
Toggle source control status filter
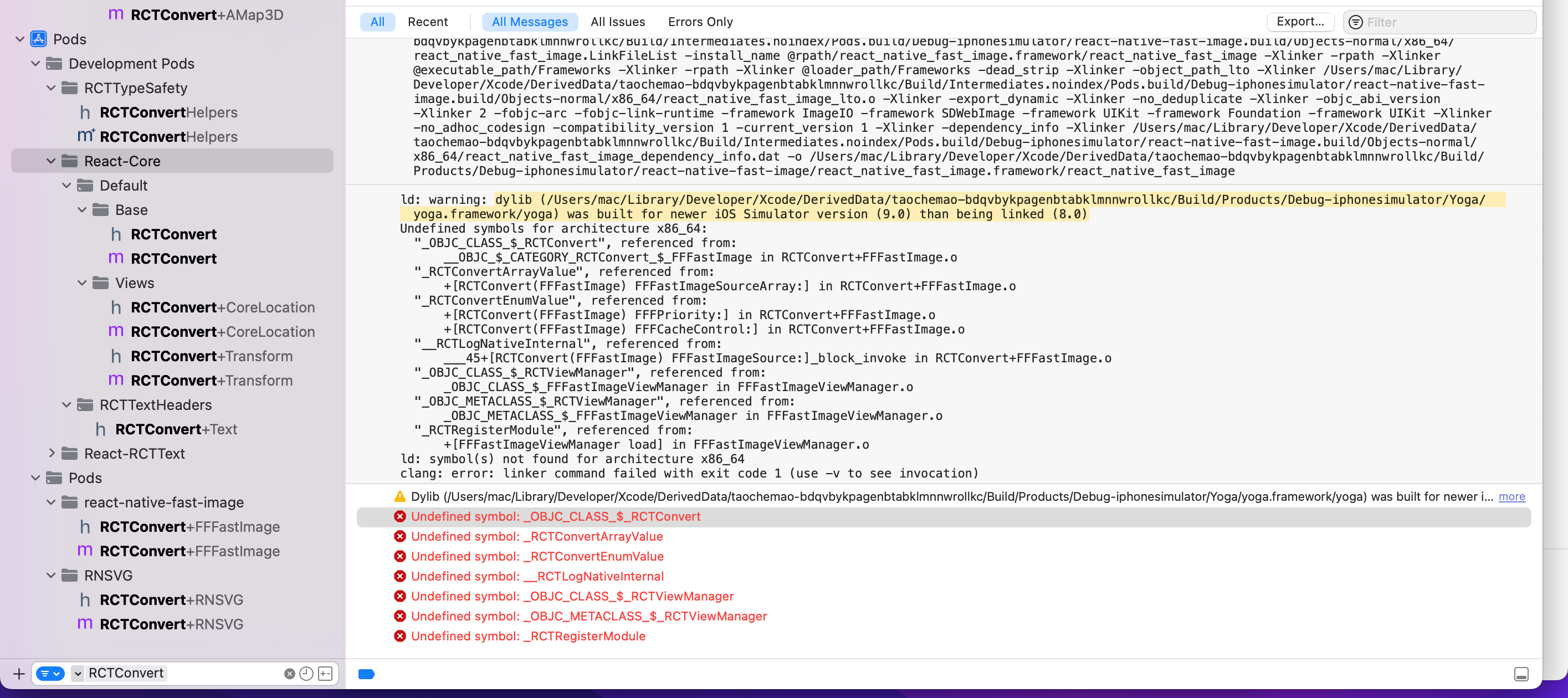point(326,674)
